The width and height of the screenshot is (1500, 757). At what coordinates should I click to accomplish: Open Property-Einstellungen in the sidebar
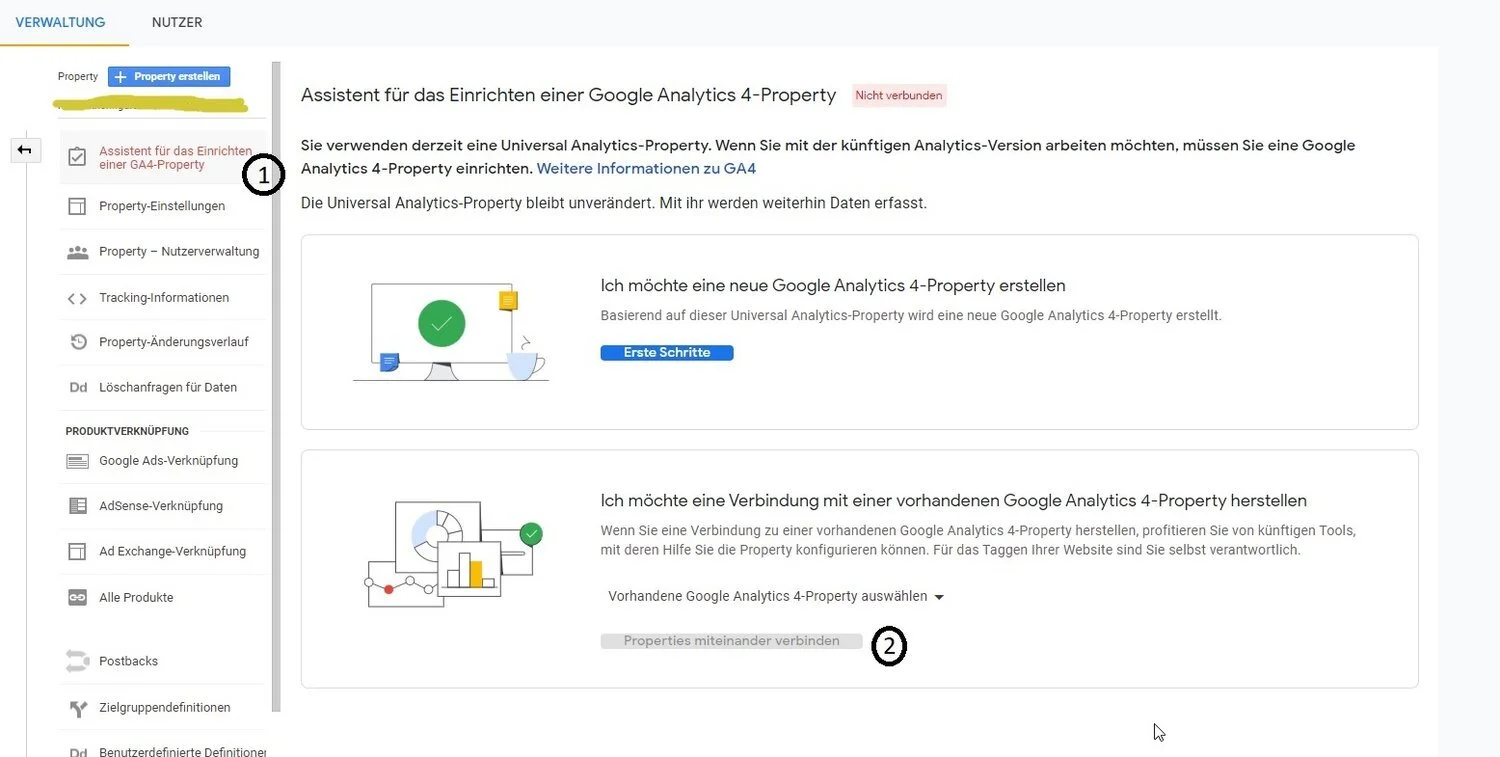click(163, 206)
